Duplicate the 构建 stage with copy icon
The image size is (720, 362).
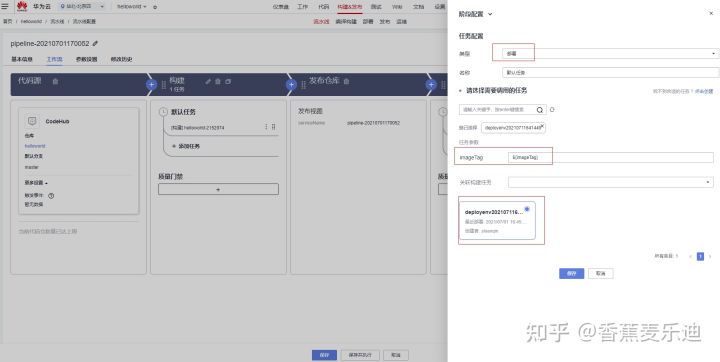click(x=228, y=81)
